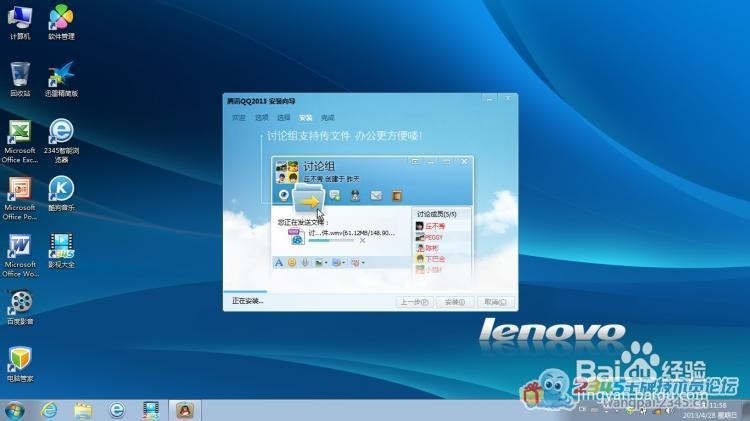Minimize the QQ2013 setup wizard window
Viewport: 750px width, 421px height.
489,99
